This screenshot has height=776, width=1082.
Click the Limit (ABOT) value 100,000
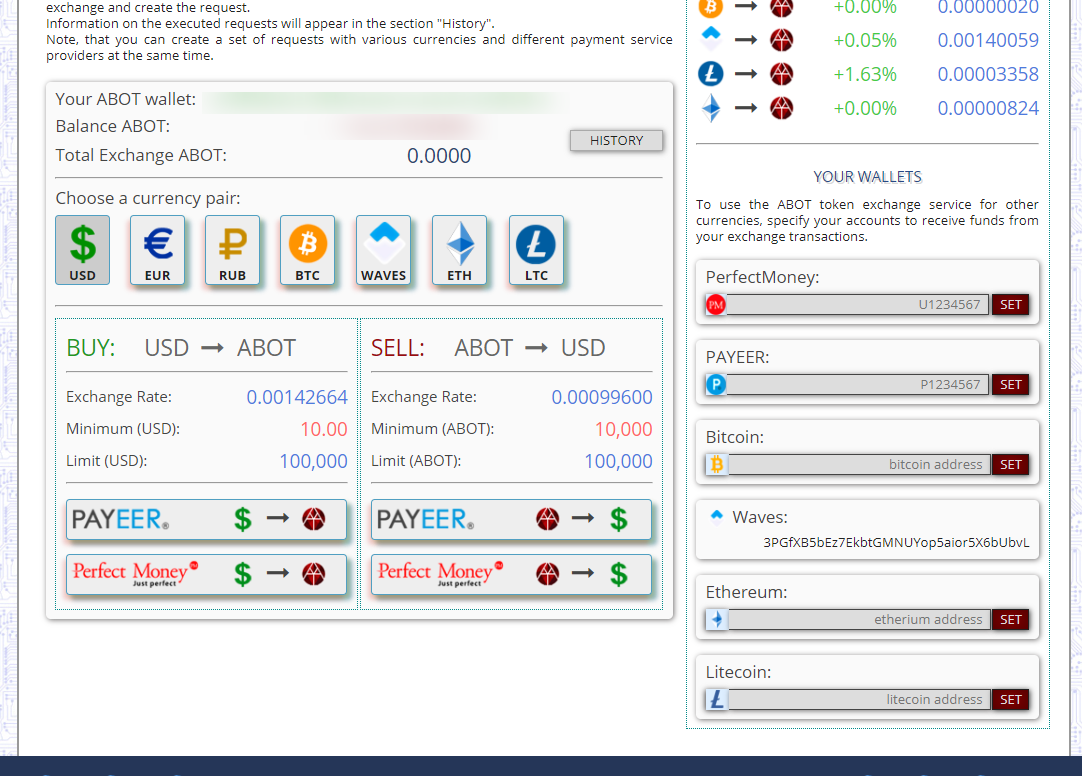pyautogui.click(x=618, y=461)
